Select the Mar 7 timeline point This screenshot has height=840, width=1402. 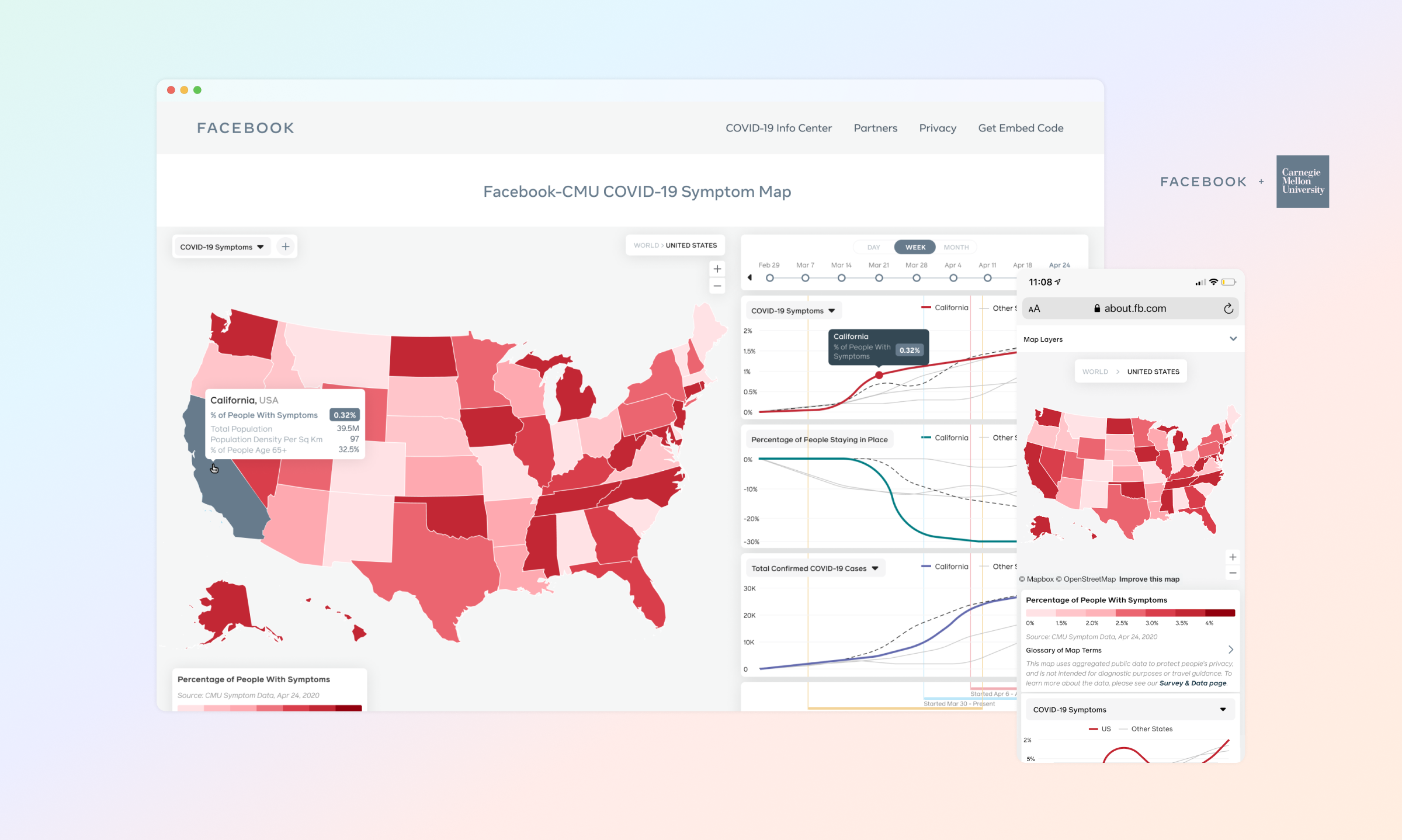pyautogui.click(x=805, y=278)
